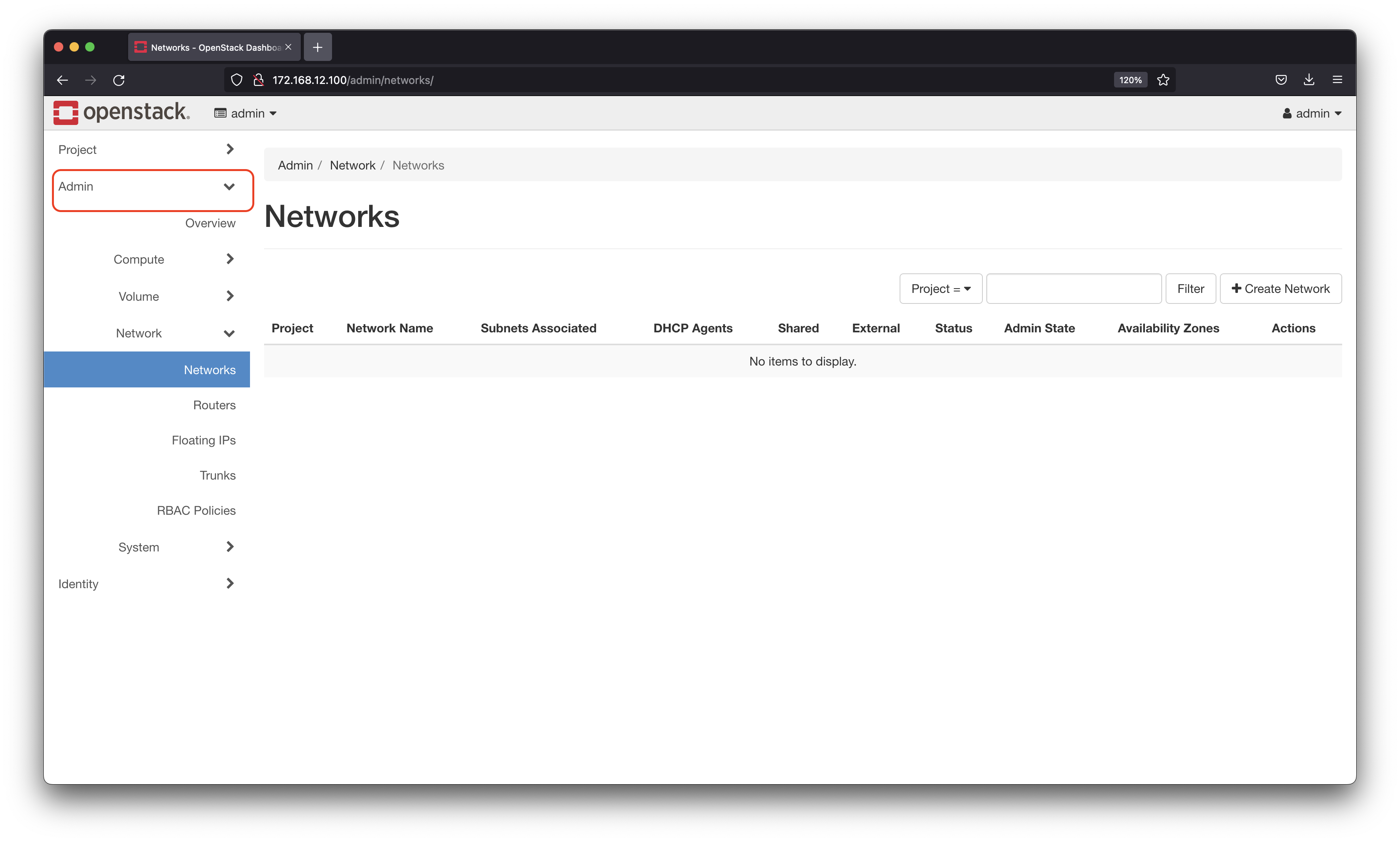Image resolution: width=1400 pixels, height=842 pixels.
Task: Click the Shared column header
Action: pos(798,328)
